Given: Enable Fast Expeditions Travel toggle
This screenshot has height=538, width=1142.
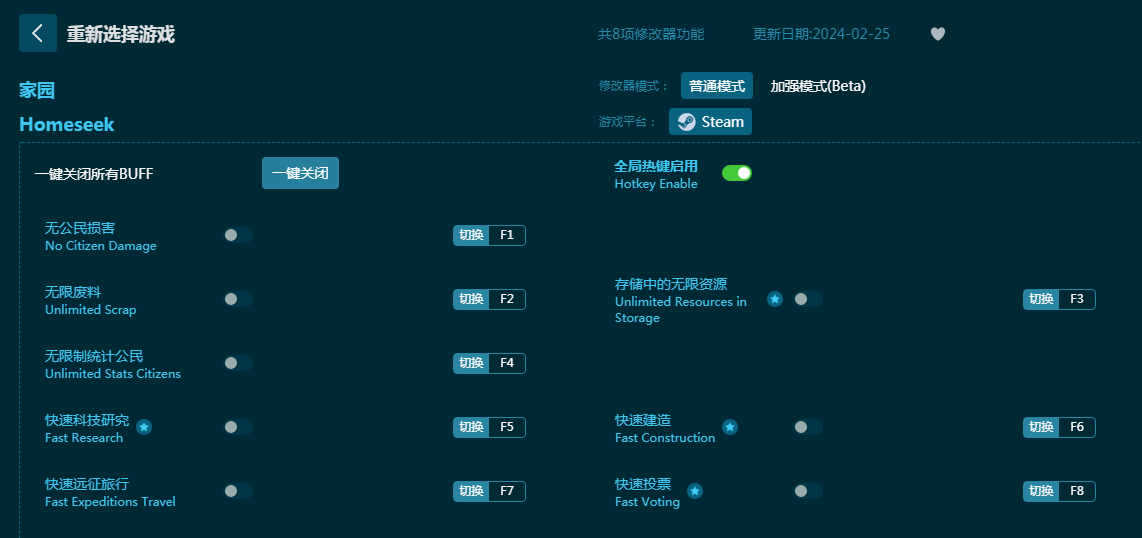Looking at the screenshot, I should (237, 491).
